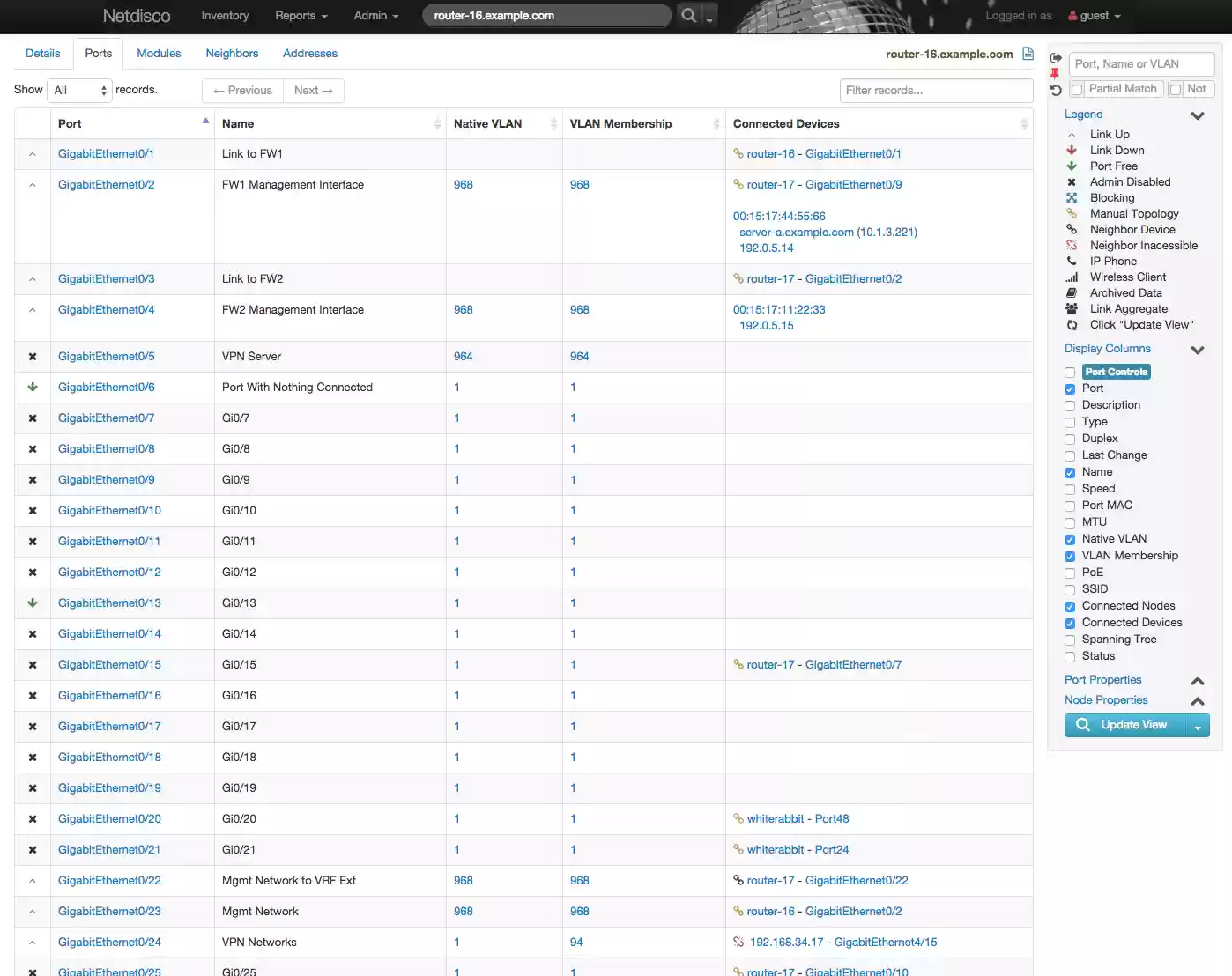Click inside the Filter records field
Screen dimensions: 1232x976
coord(936,90)
